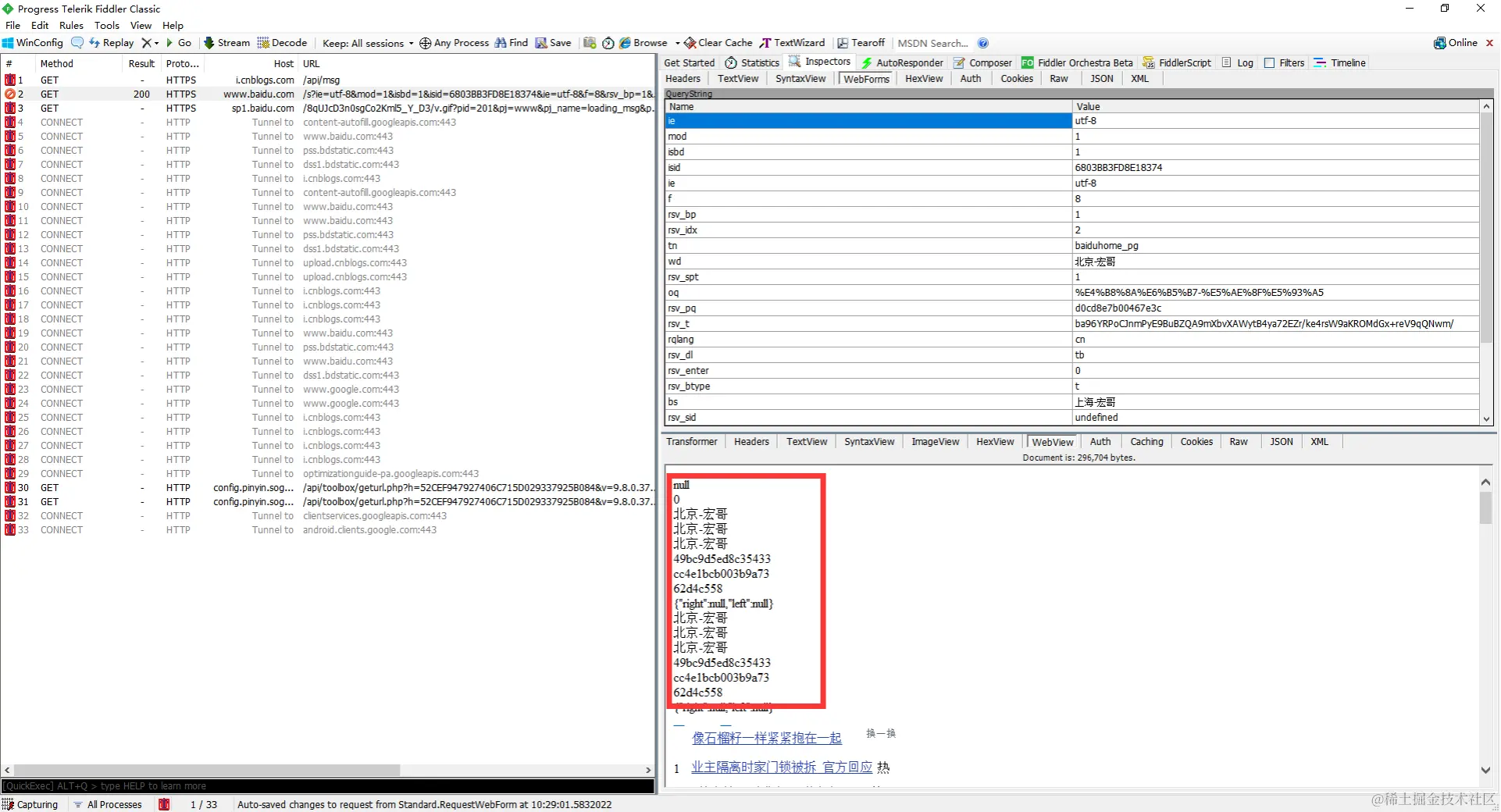Open the Browse dropdown arrow

[677, 43]
